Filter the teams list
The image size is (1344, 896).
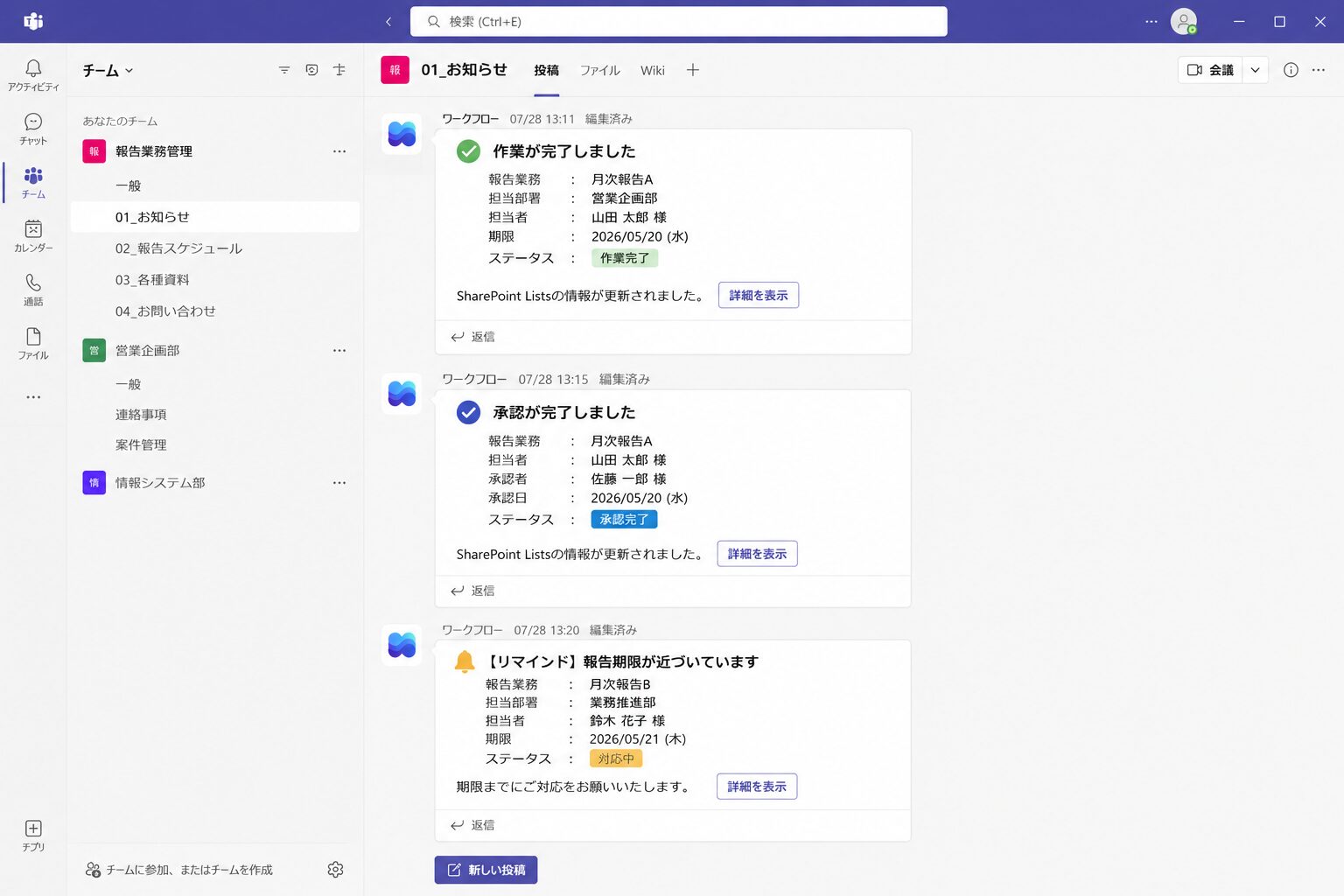284,70
